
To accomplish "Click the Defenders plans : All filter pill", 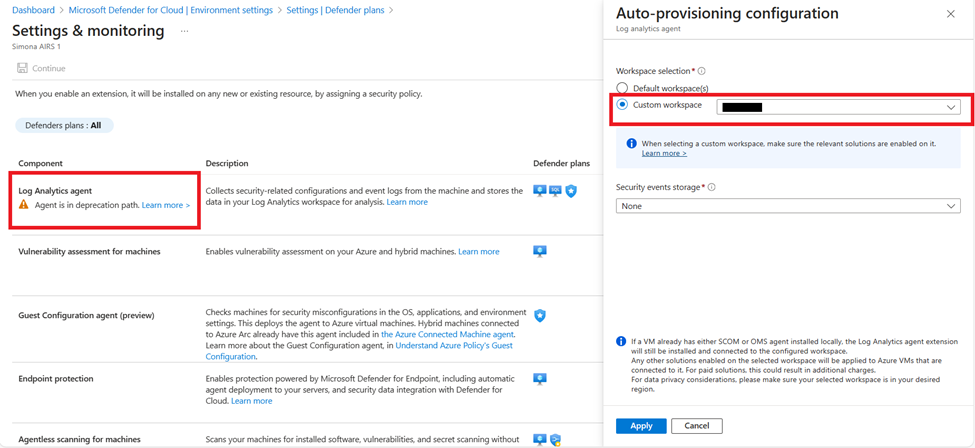I will click(x=64, y=125).
